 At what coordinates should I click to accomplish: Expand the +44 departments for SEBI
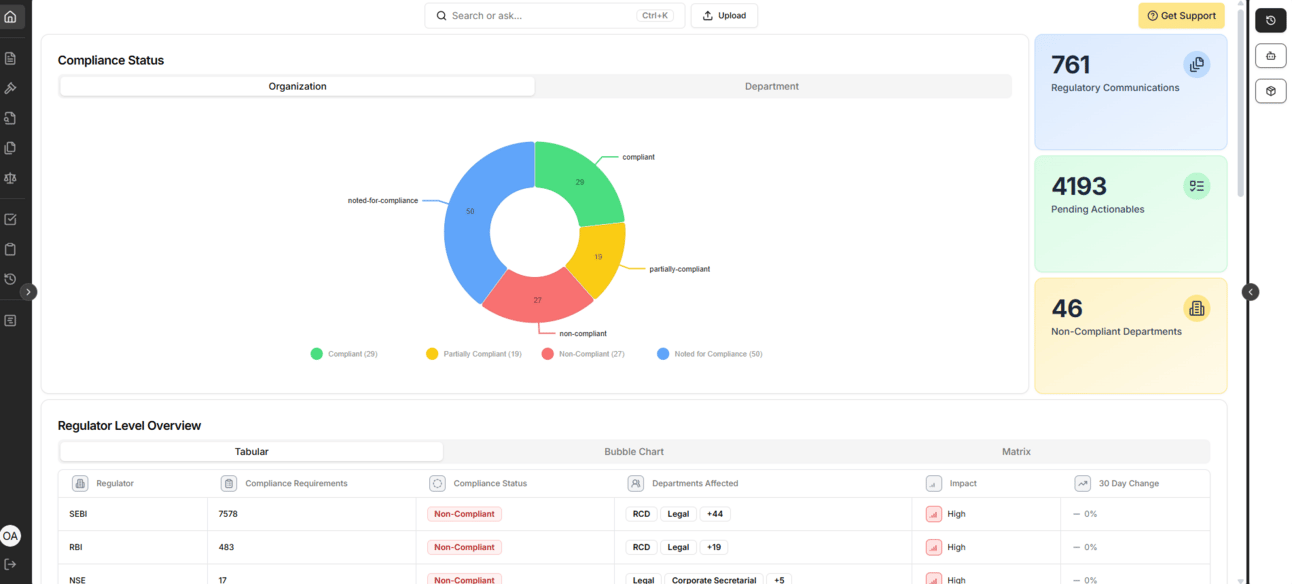pos(715,514)
